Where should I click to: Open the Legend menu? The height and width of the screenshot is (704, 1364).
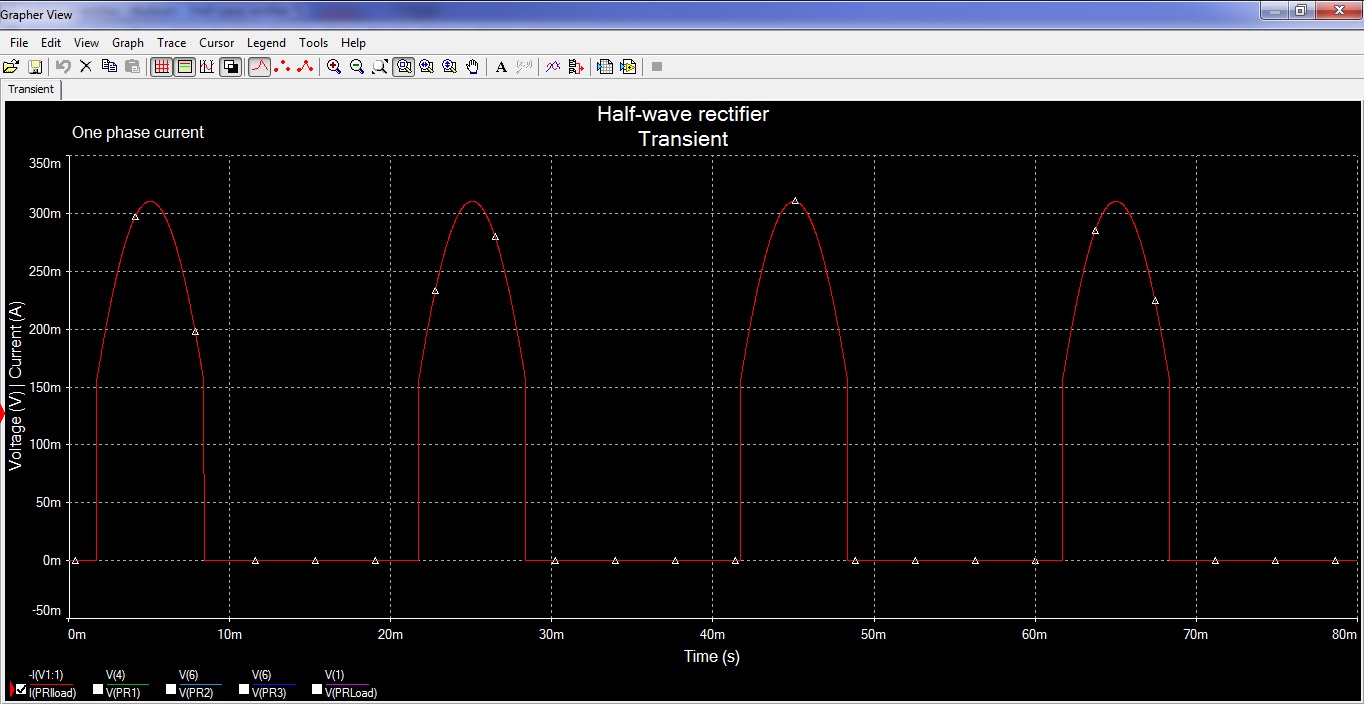(266, 42)
